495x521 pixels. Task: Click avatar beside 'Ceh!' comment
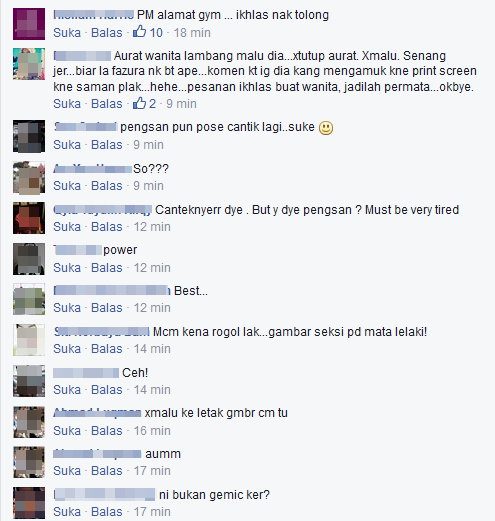pos(29,381)
